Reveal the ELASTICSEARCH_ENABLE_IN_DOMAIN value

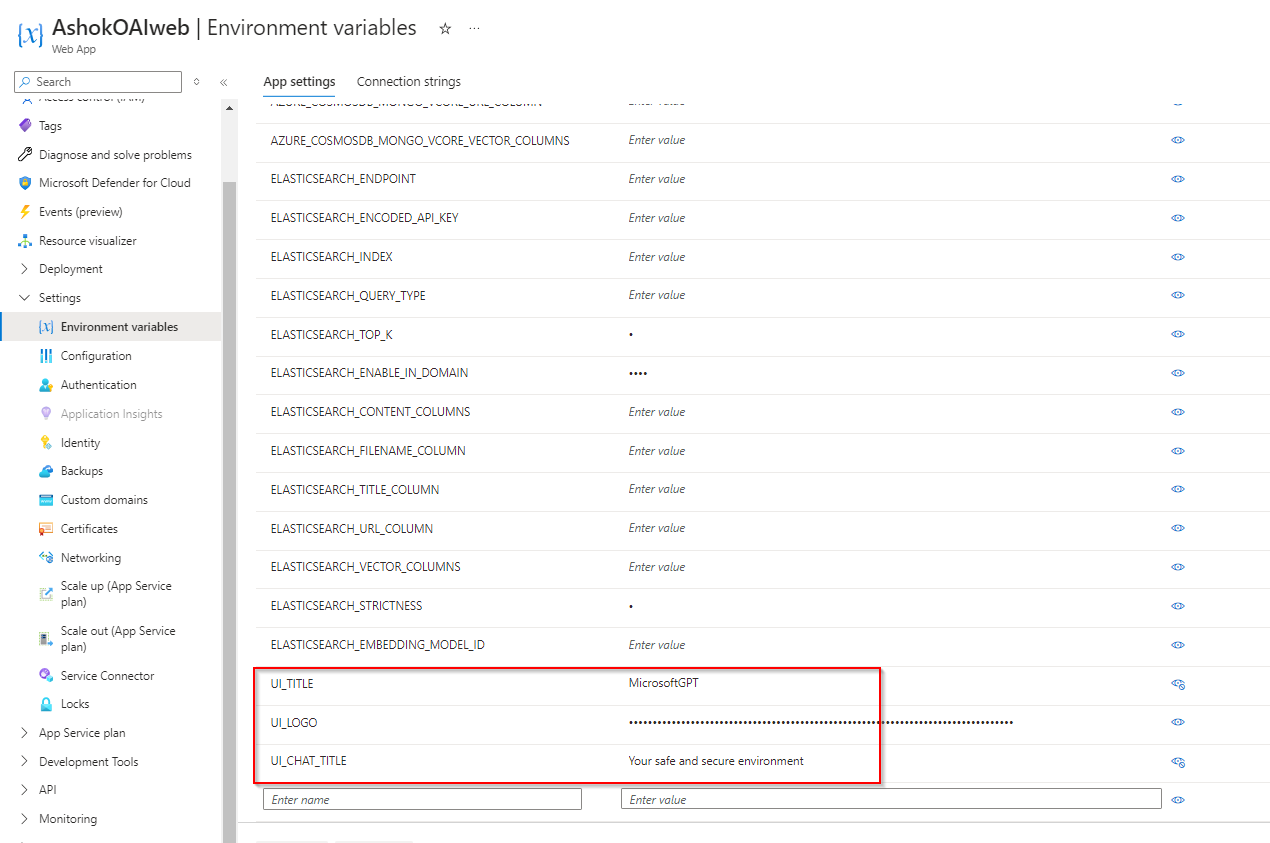(1178, 373)
